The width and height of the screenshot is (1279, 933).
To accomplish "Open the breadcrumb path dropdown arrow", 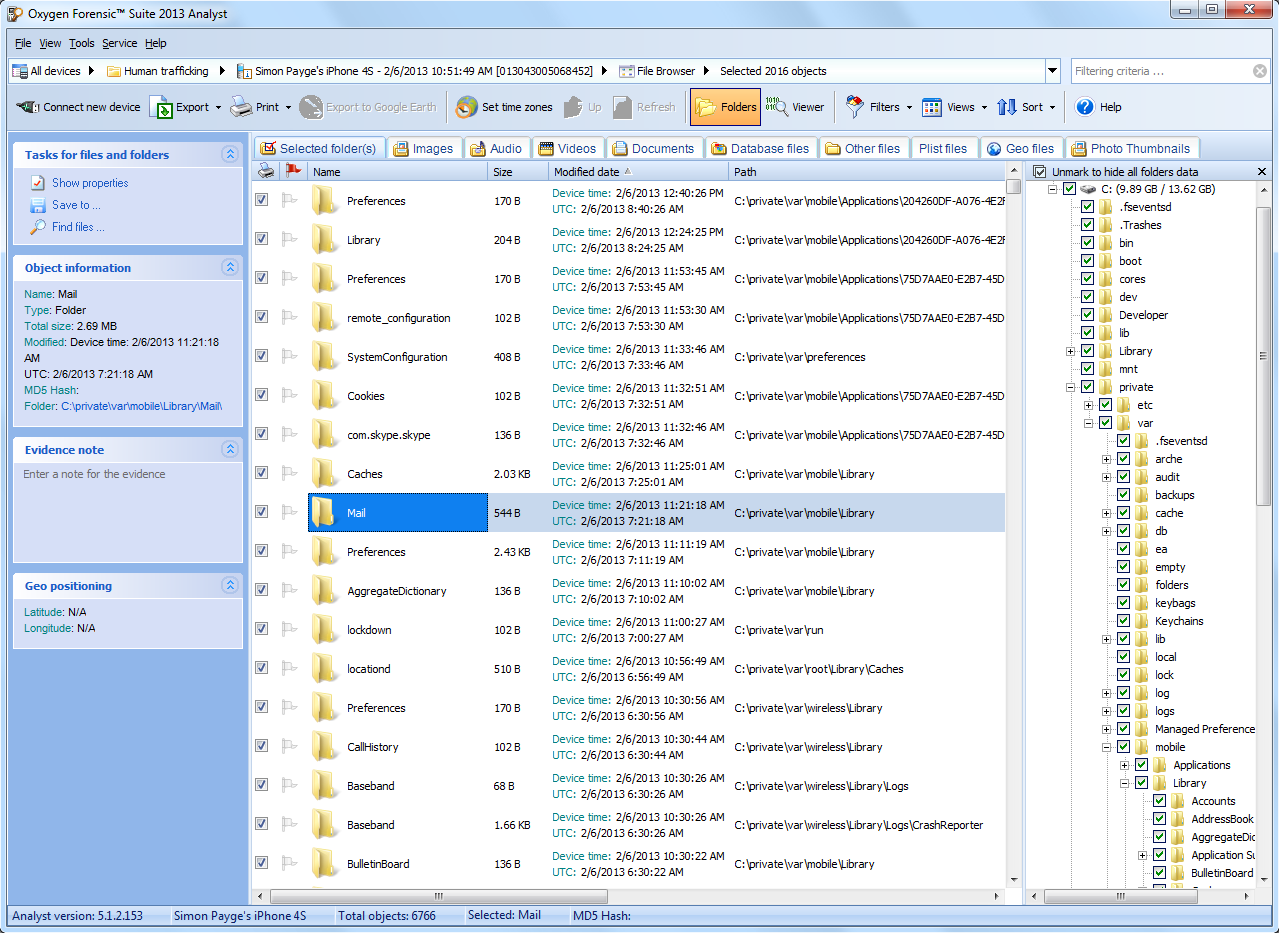I will [x=1052, y=71].
